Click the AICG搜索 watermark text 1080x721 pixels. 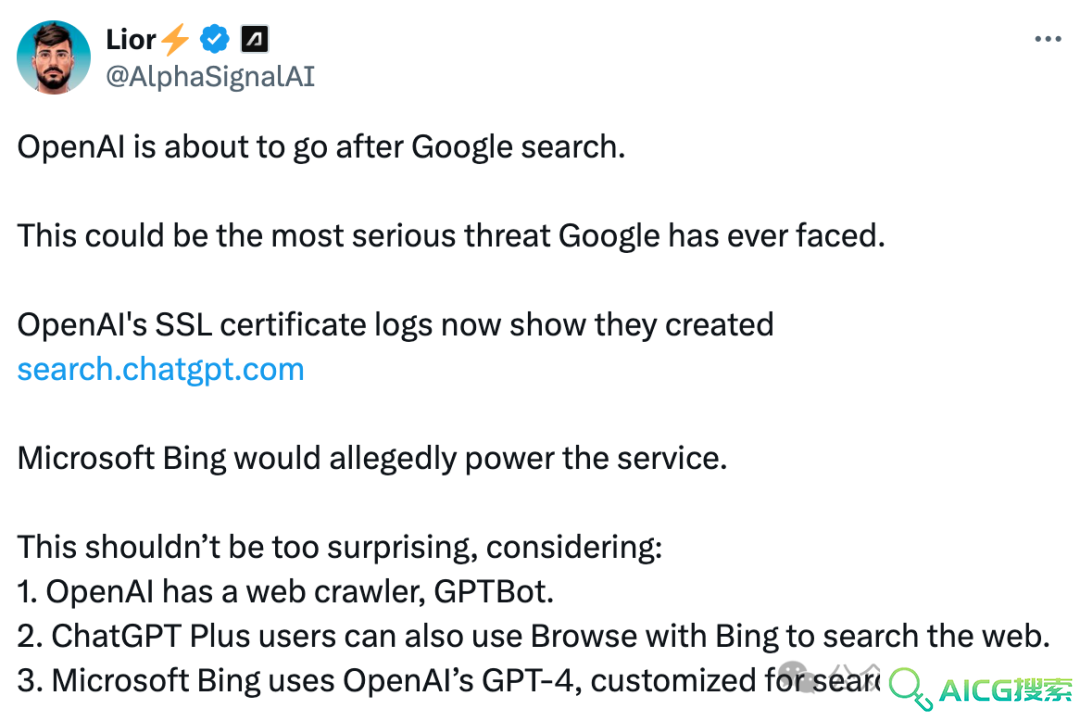1006,690
